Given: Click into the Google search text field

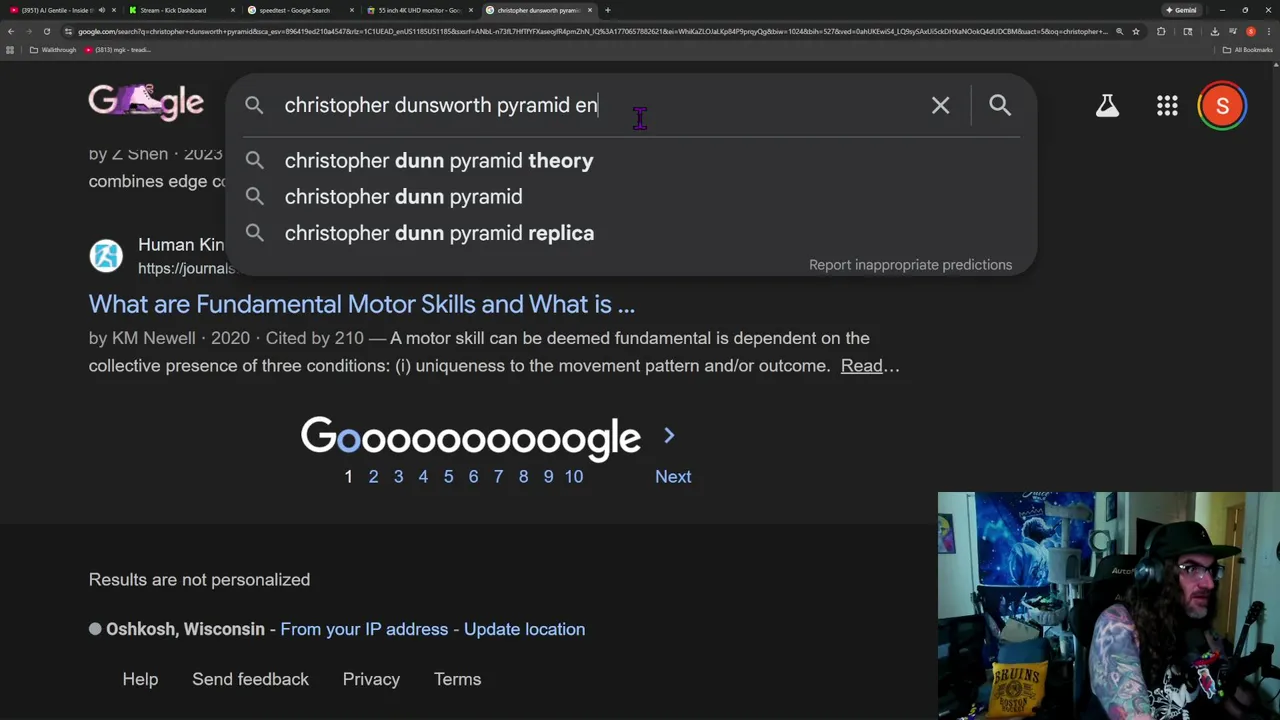Looking at the screenshot, I should click(x=600, y=105).
